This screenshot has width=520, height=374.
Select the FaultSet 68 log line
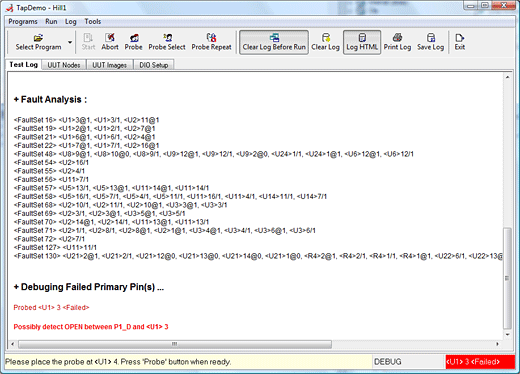[x=120, y=205]
